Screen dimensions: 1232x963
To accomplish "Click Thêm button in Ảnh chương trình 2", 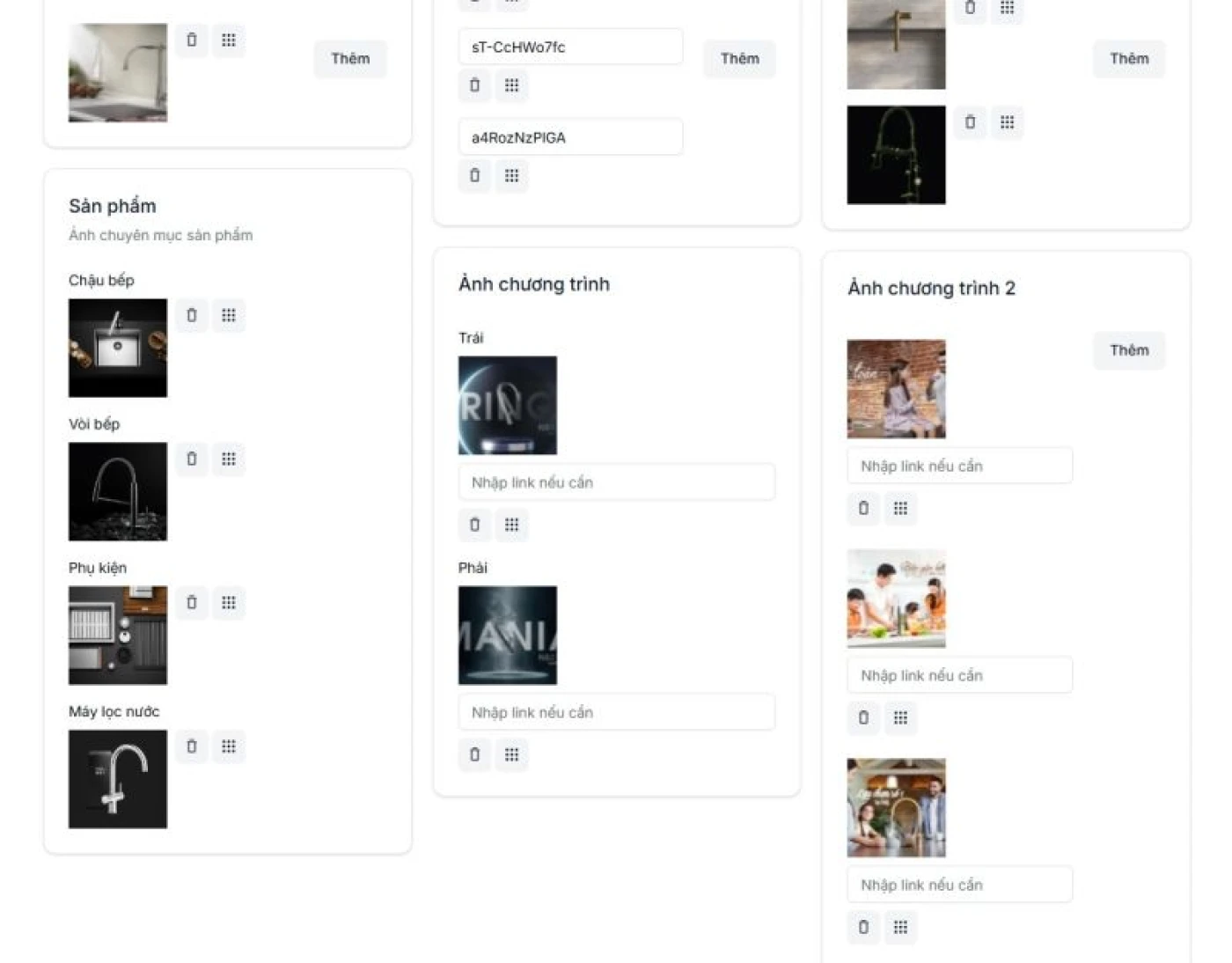I will (x=1129, y=350).
